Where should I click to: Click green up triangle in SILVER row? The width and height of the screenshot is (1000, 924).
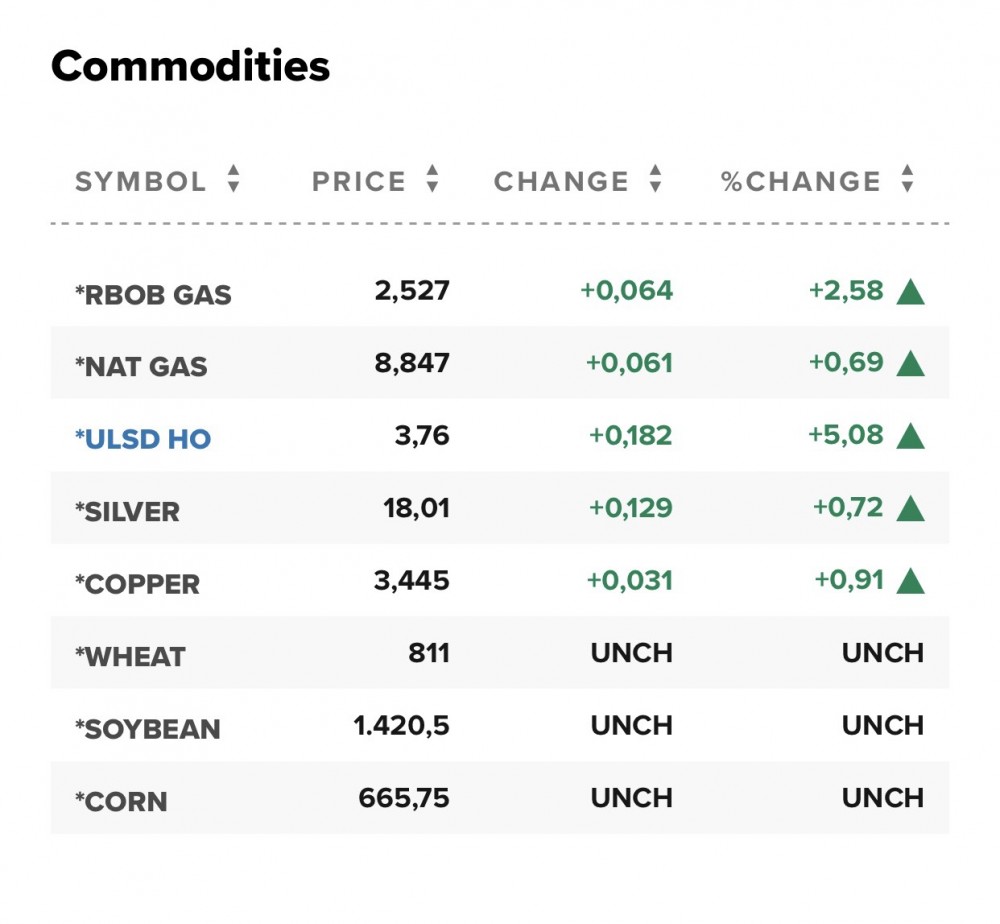910,509
